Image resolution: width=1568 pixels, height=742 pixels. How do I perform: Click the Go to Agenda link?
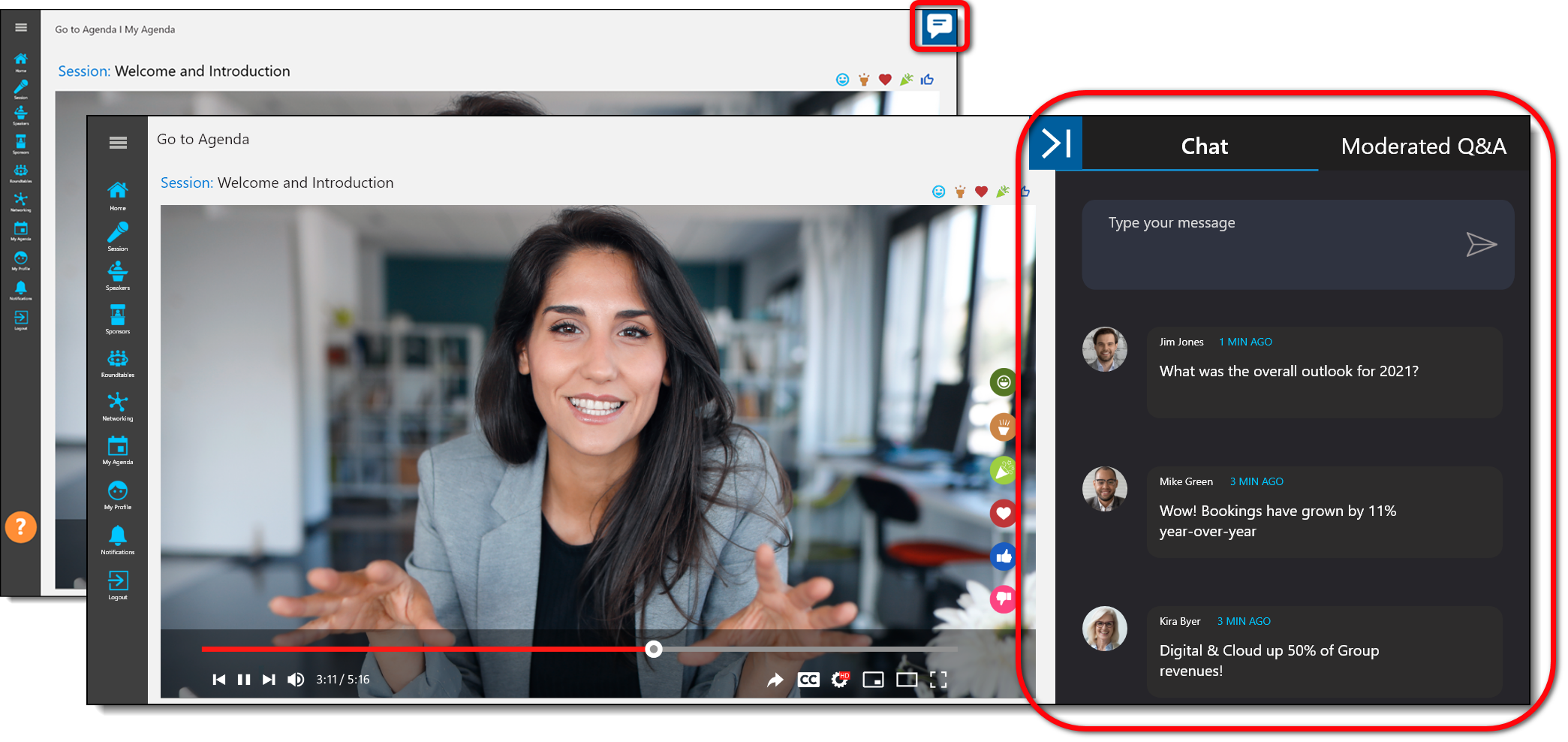coord(203,139)
